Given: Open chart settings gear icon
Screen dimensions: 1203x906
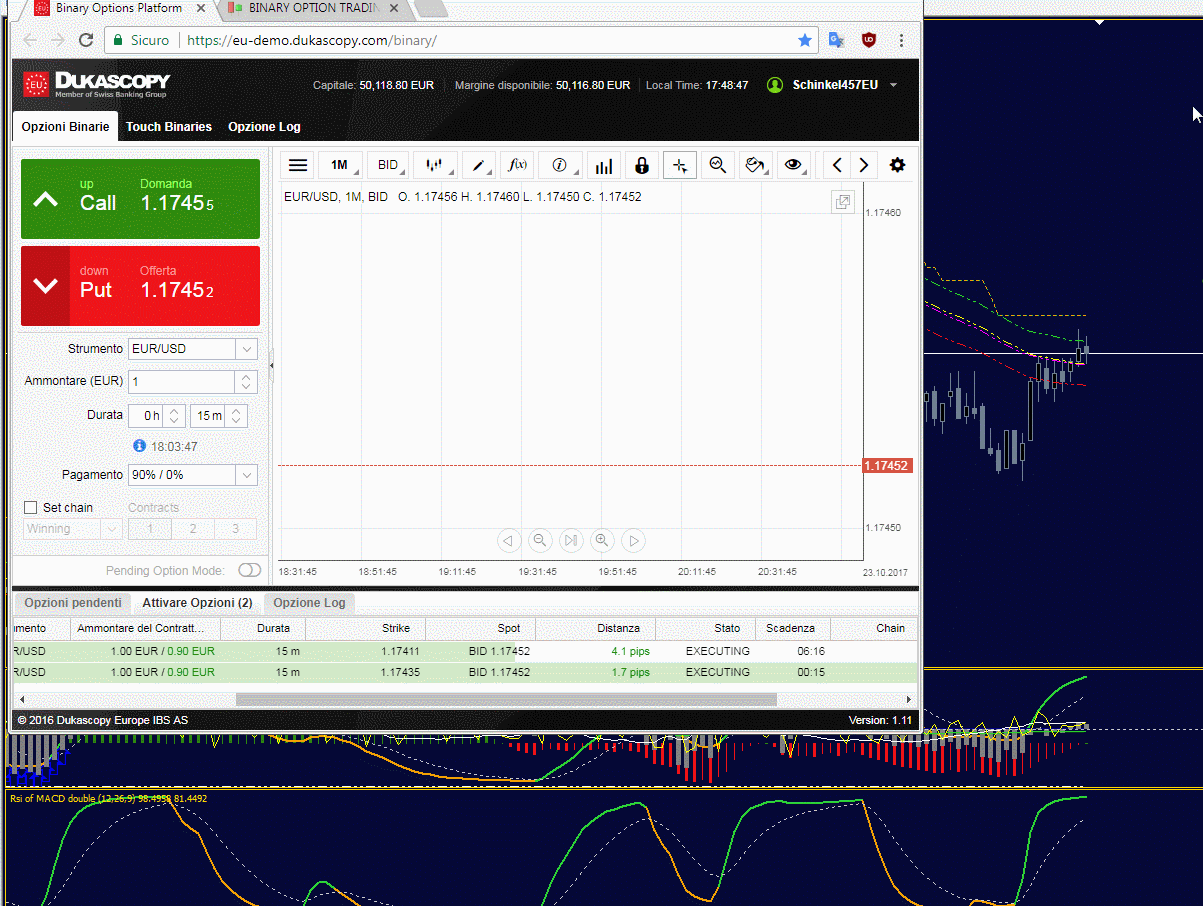Looking at the screenshot, I should [897, 165].
